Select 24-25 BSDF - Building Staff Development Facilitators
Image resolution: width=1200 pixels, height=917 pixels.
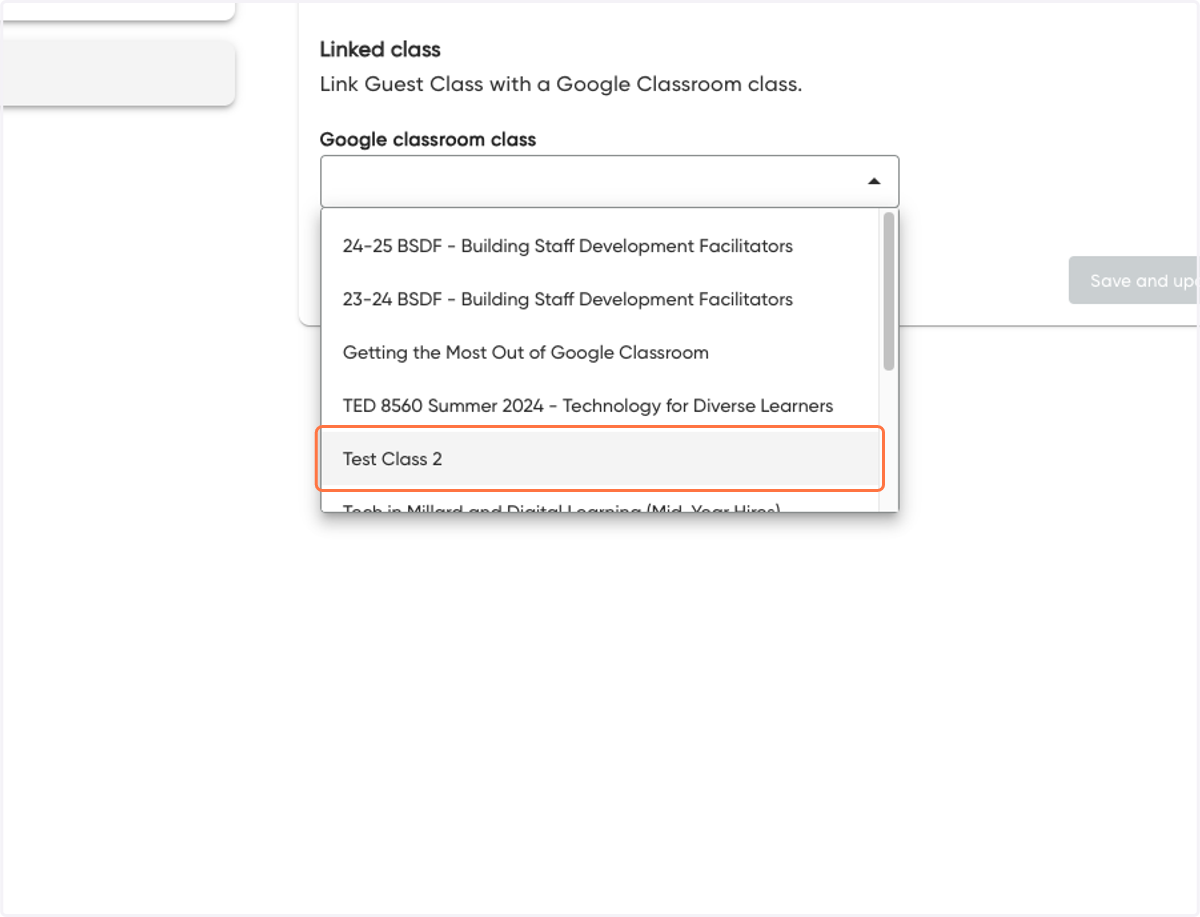point(600,246)
